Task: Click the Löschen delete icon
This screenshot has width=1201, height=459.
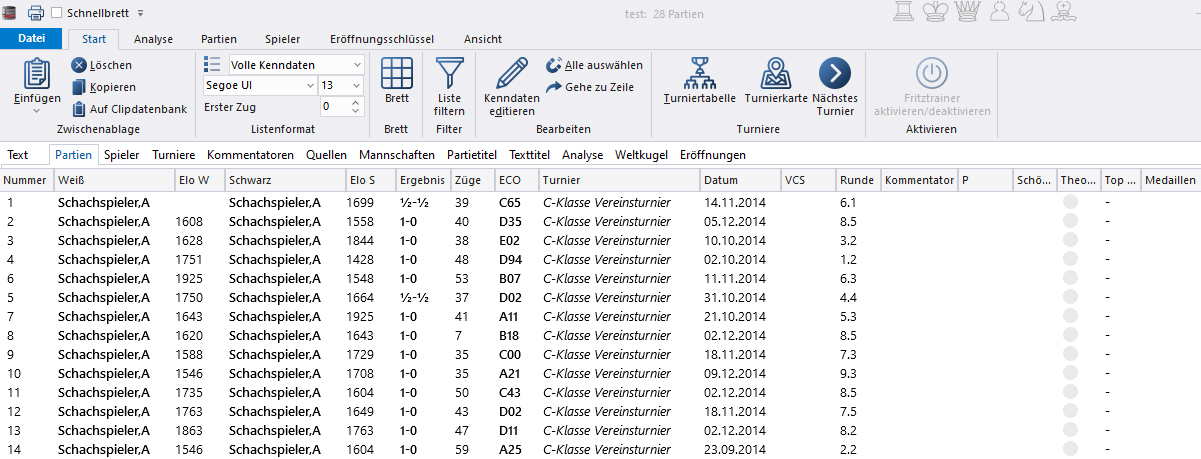Action: click(79, 65)
